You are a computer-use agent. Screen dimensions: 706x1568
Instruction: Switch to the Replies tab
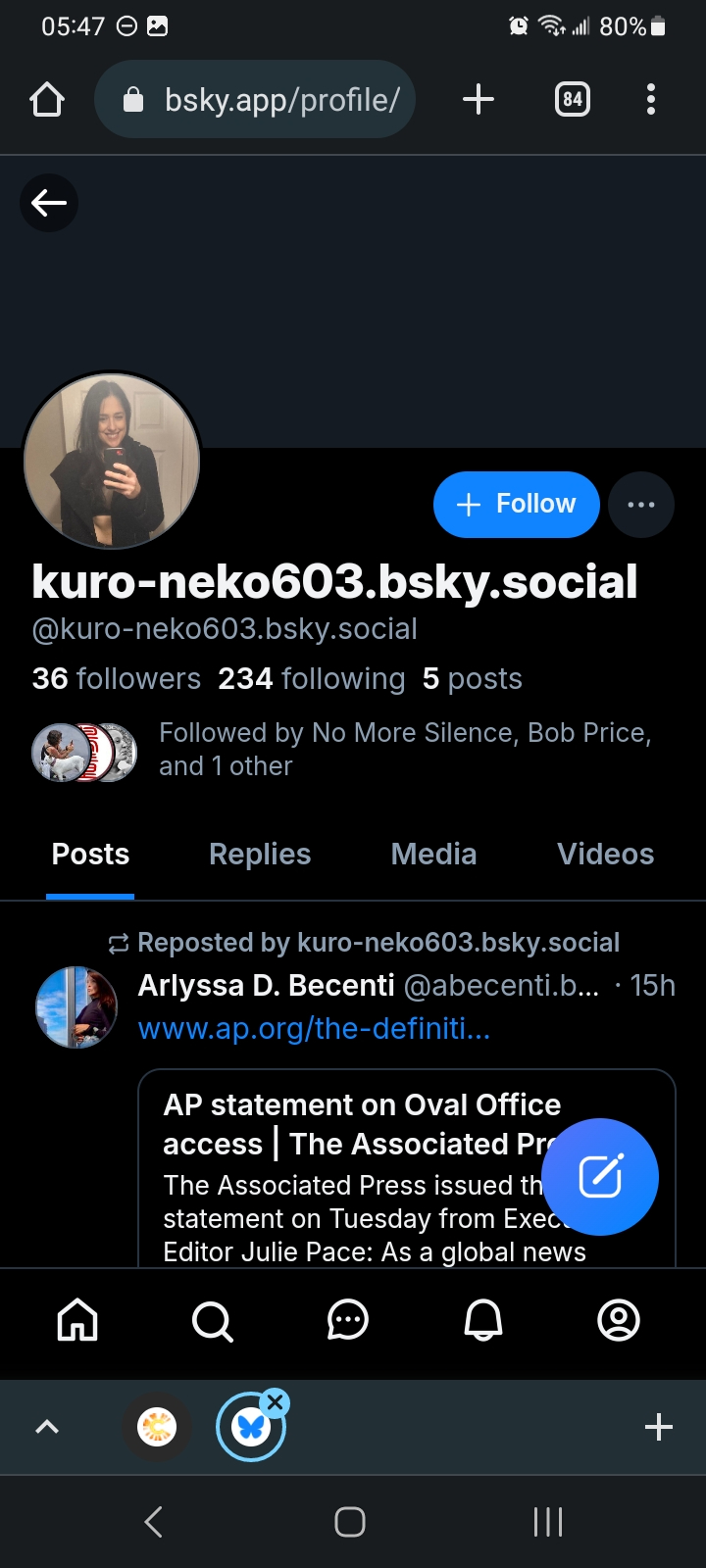260,855
